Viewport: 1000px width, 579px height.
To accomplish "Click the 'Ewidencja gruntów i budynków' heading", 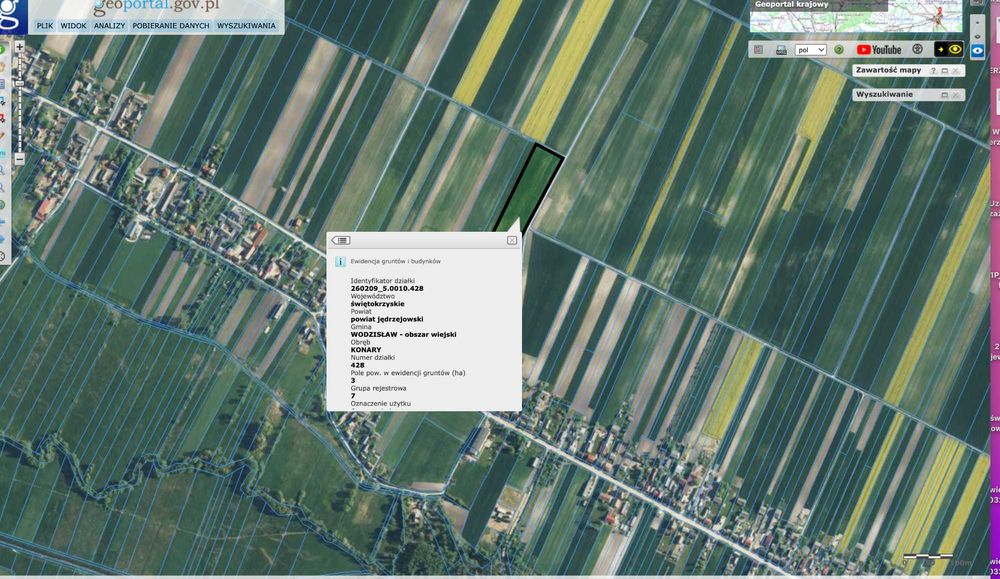I will pyautogui.click(x=395, y=261).
